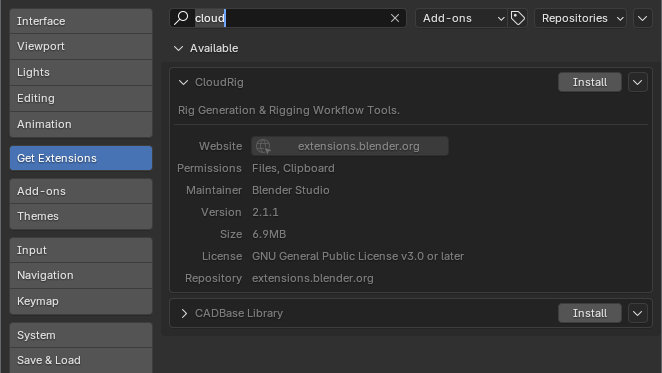This screenshot has width=662, height=373.
Task: Click the Repository value extensions.blender.org
Action: pyautogui.click(x=313, y=278)
